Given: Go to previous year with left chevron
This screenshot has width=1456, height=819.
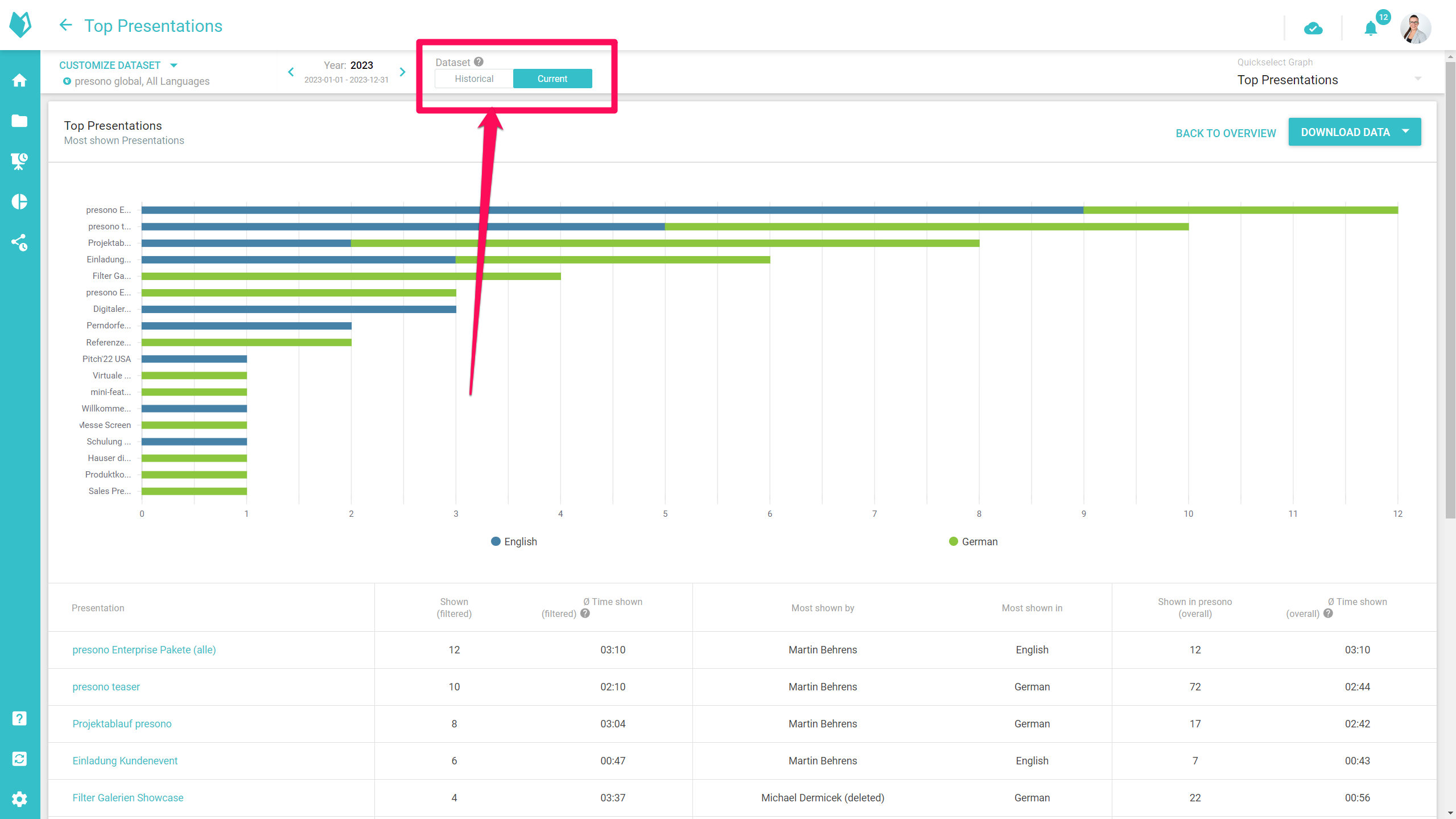Looking at the screenshot, I should point(291,72).
